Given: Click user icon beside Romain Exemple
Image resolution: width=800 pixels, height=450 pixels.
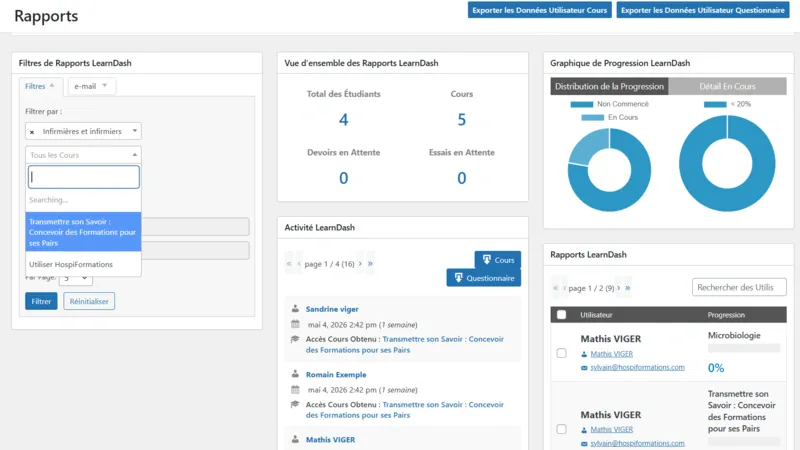Looking at the screenshot, I should coord(295,374).
